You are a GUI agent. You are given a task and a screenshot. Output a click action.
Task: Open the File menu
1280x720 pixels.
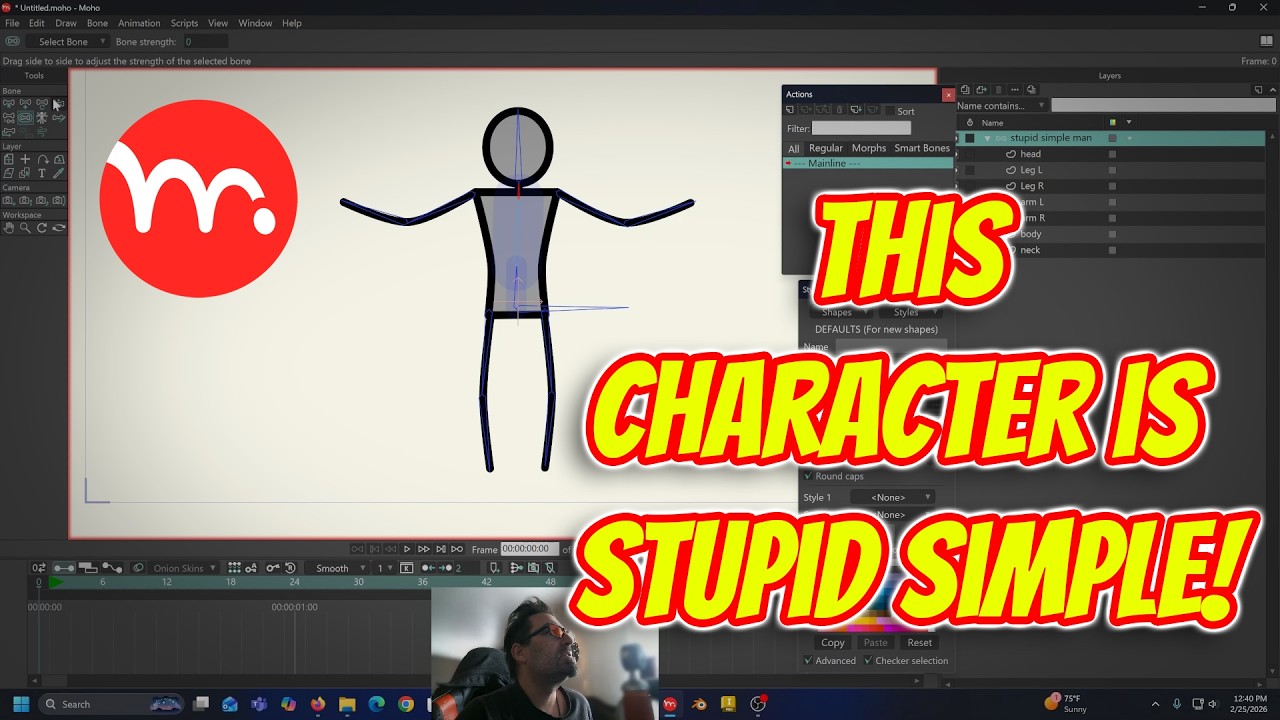click(12, 23)
